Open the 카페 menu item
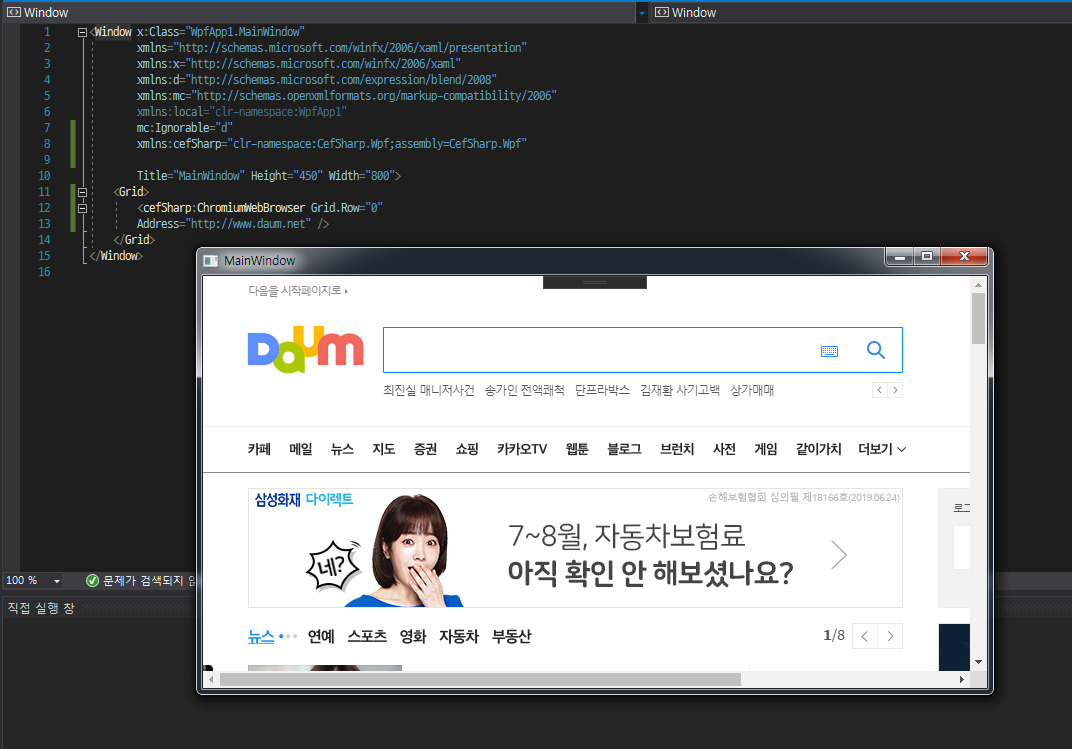 coord(259,449)
